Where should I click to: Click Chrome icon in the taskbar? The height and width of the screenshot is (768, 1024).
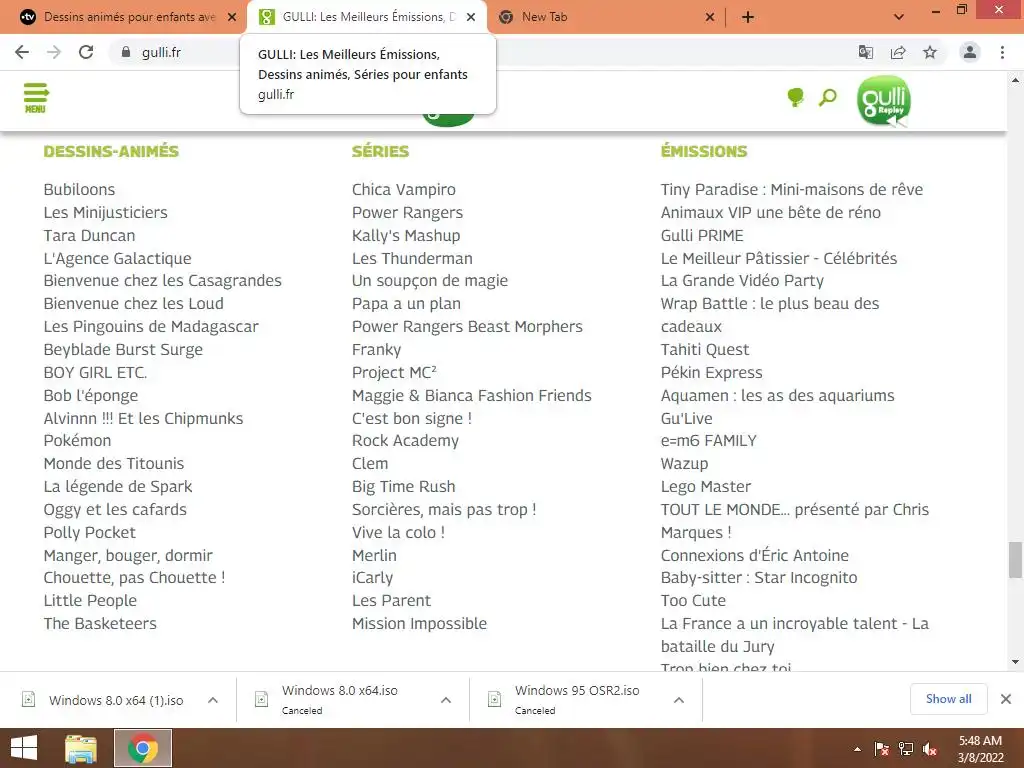click(143, 748)
